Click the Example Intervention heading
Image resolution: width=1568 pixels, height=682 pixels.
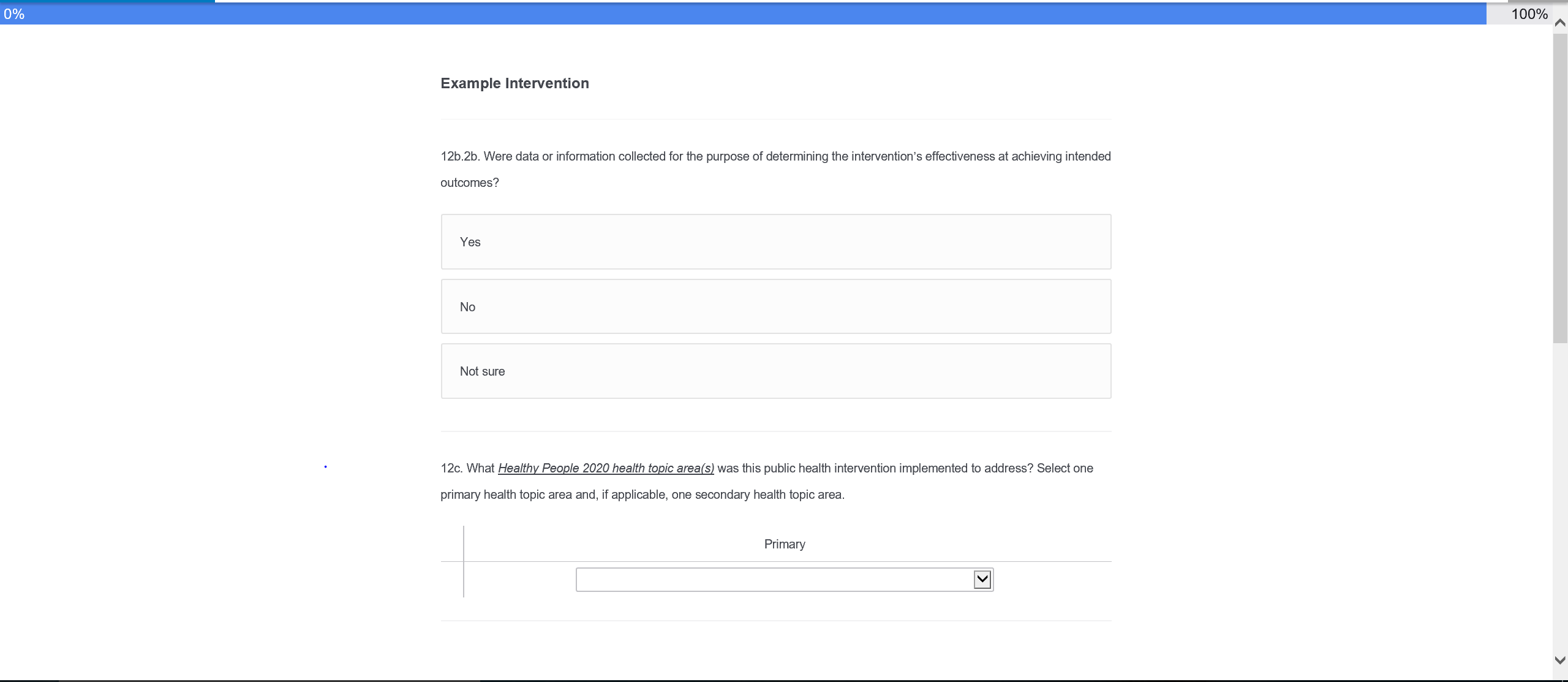(x=514, y=83)
